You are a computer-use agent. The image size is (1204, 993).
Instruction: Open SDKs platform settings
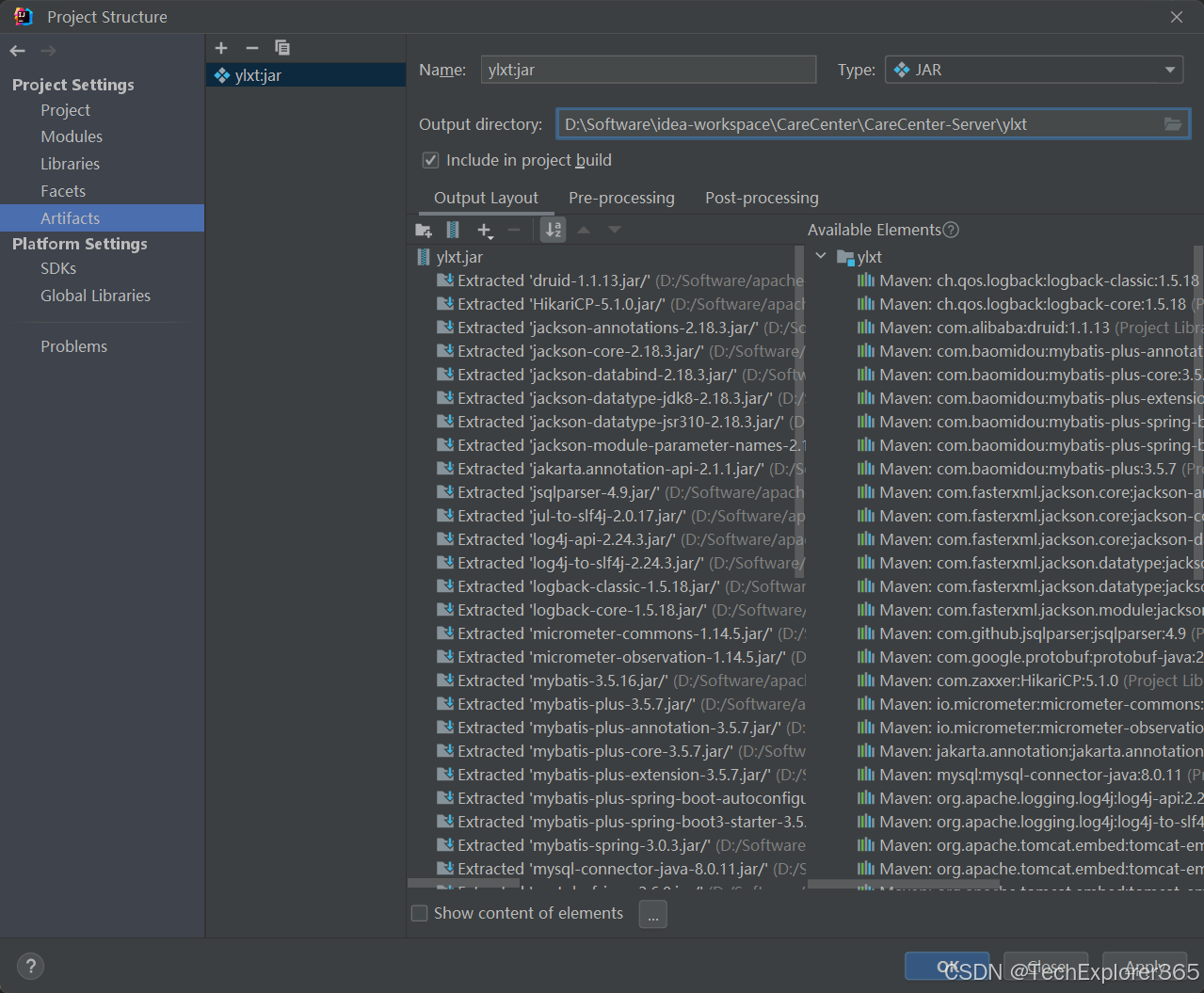[58, 268]
